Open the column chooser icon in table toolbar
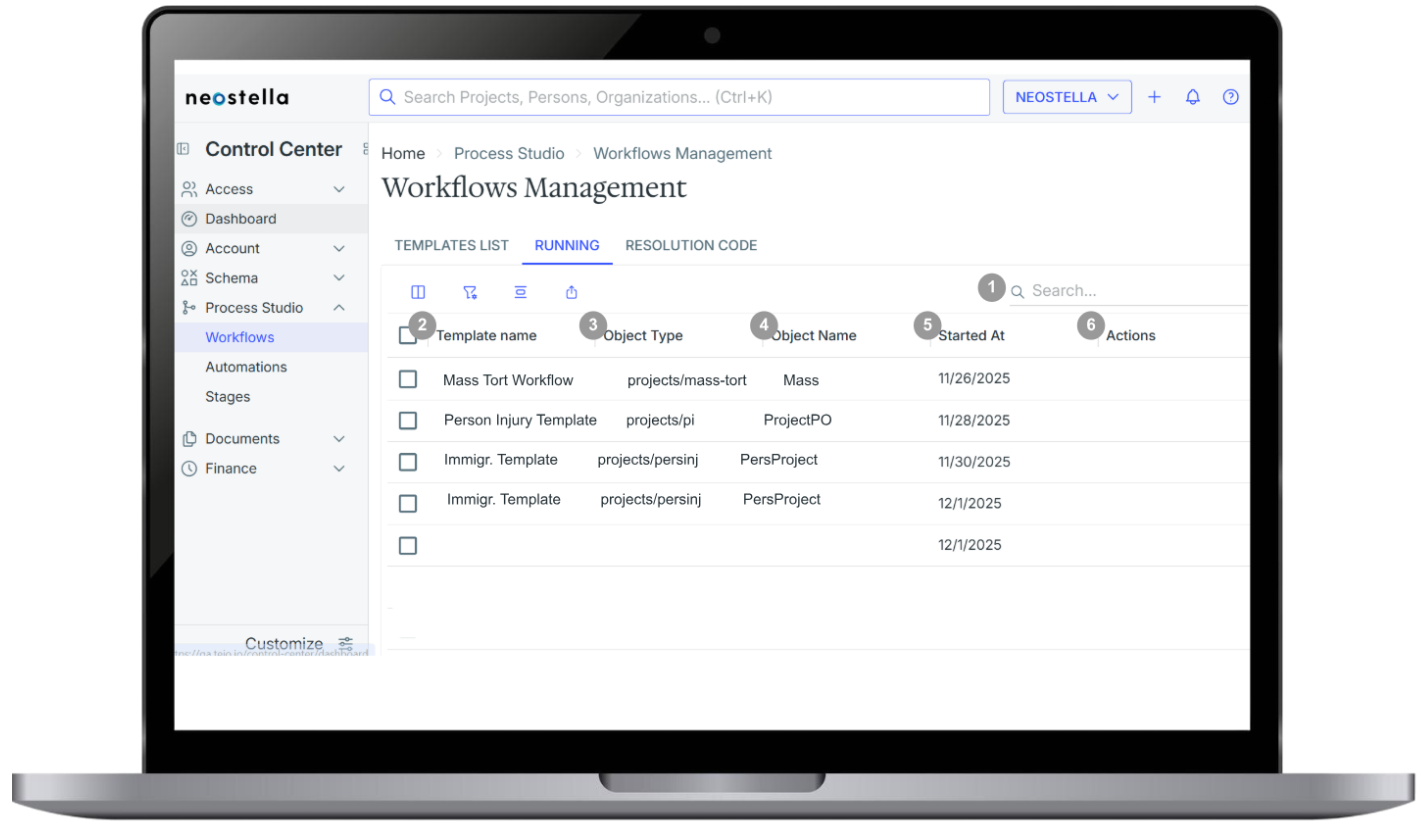This screenshot has height=832, width=1423. (418, 292)
